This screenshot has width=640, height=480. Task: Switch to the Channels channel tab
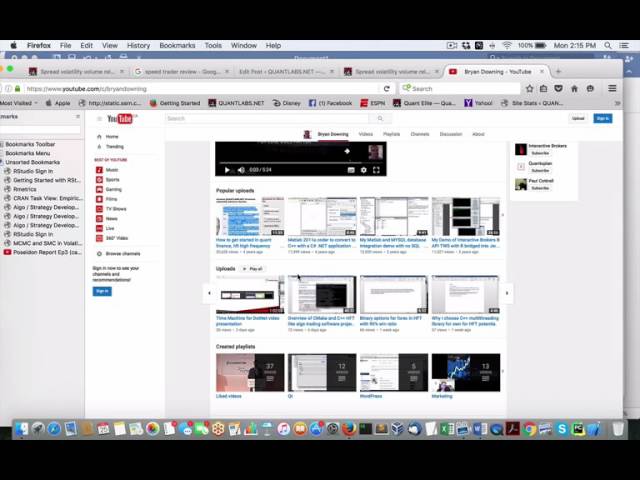tap(420, 134)
